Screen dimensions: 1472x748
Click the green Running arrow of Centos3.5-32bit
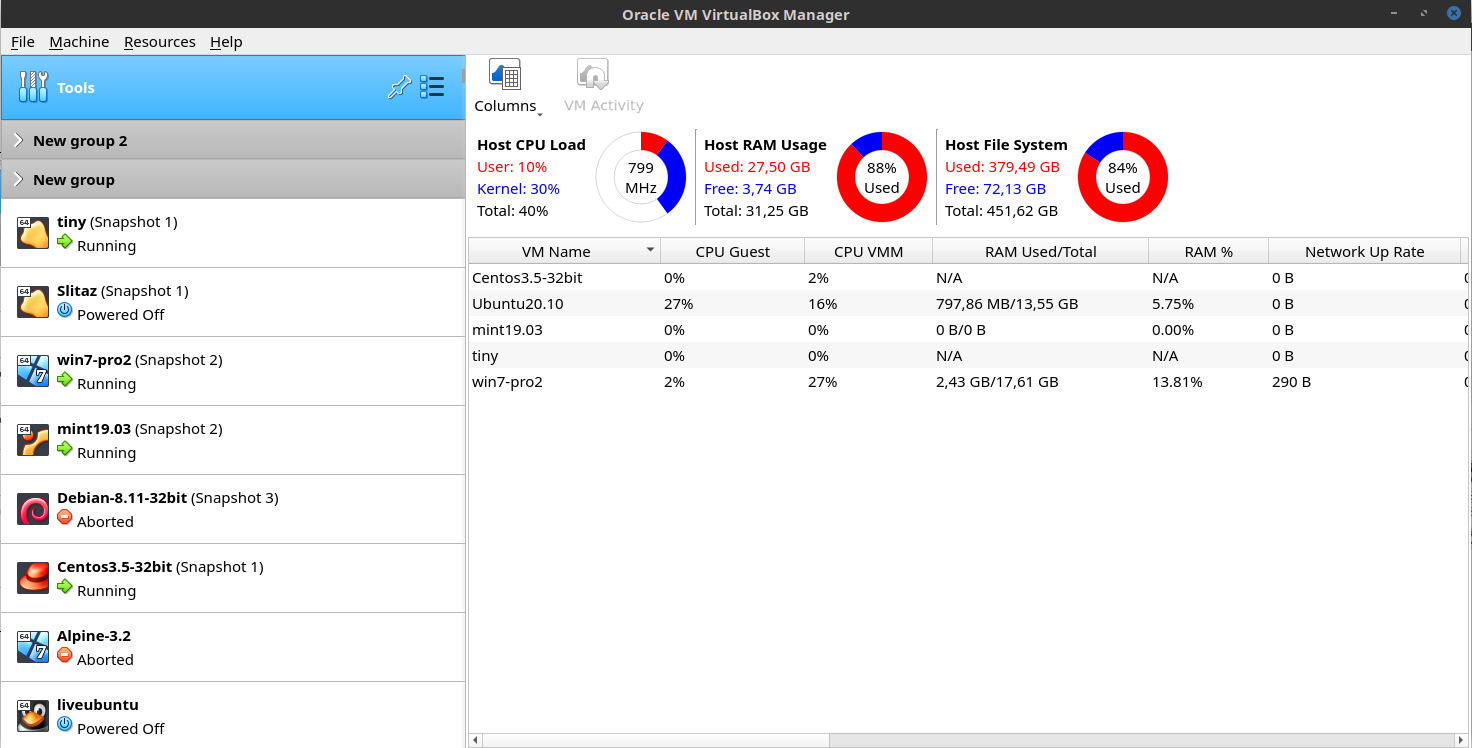click(x=65, y=587)
